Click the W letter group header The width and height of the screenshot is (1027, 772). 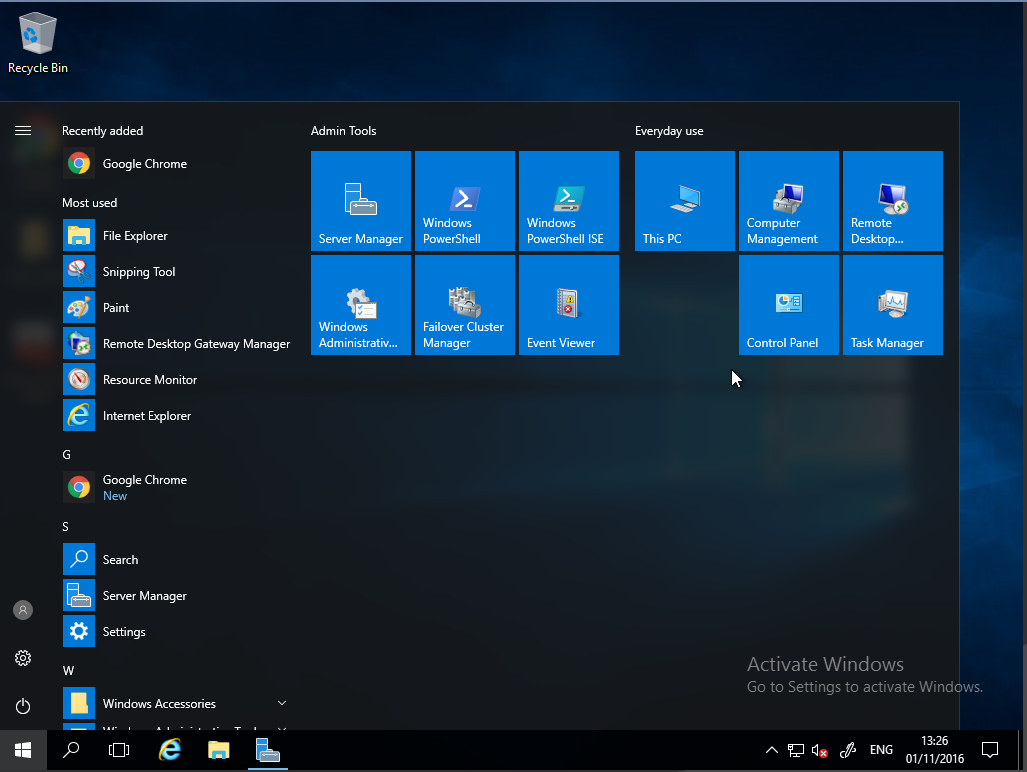tap(68, 671)
